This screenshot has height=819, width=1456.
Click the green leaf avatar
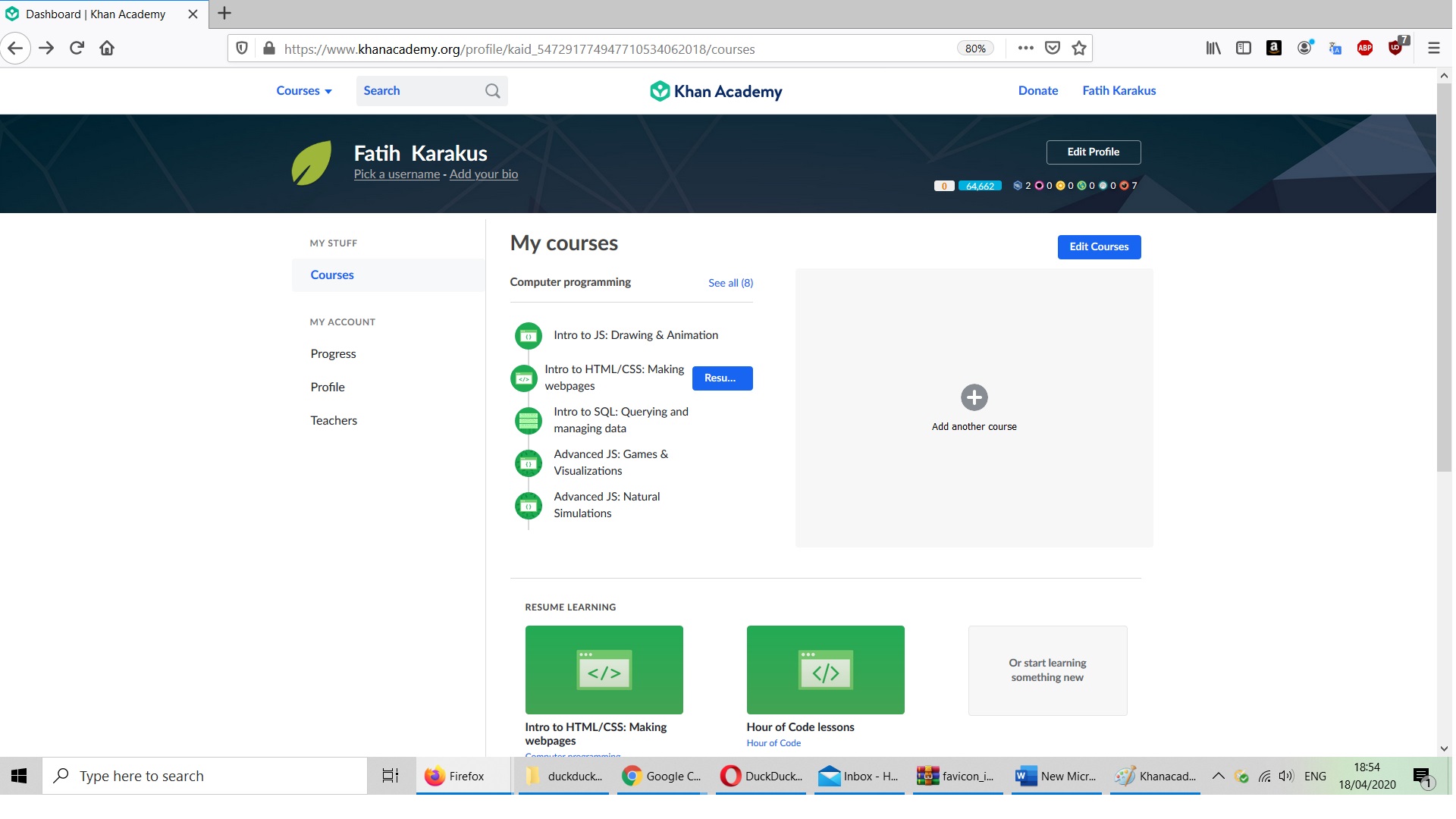pos(312,163)
